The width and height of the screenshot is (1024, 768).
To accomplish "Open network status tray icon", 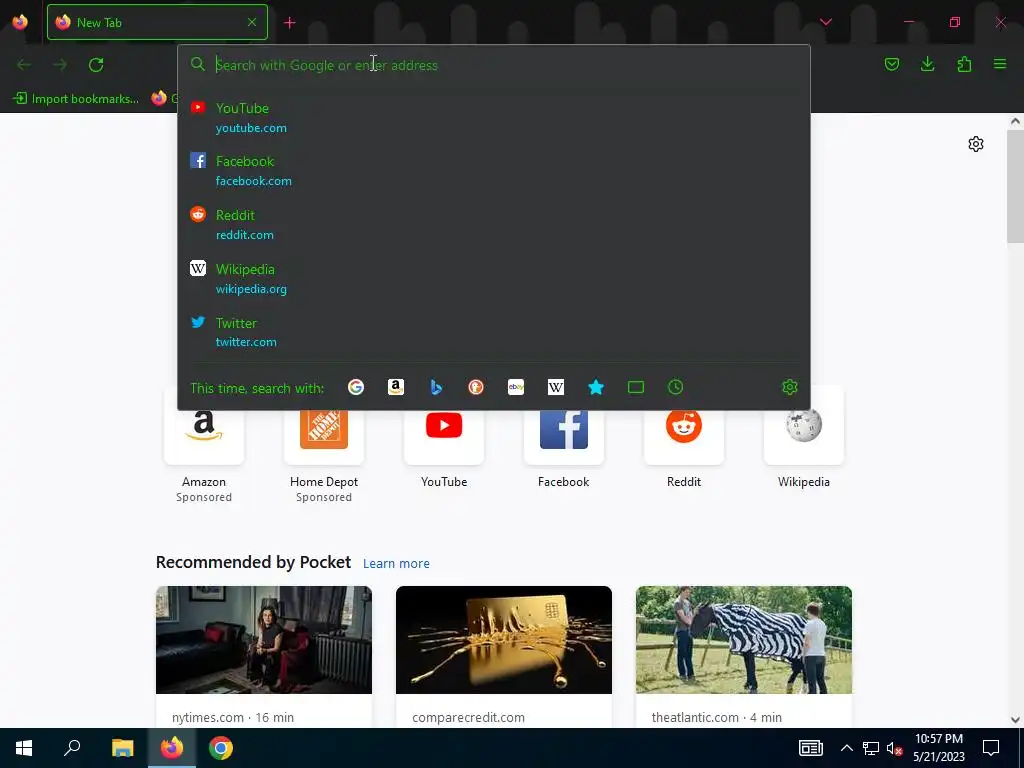I will point(871,748).
